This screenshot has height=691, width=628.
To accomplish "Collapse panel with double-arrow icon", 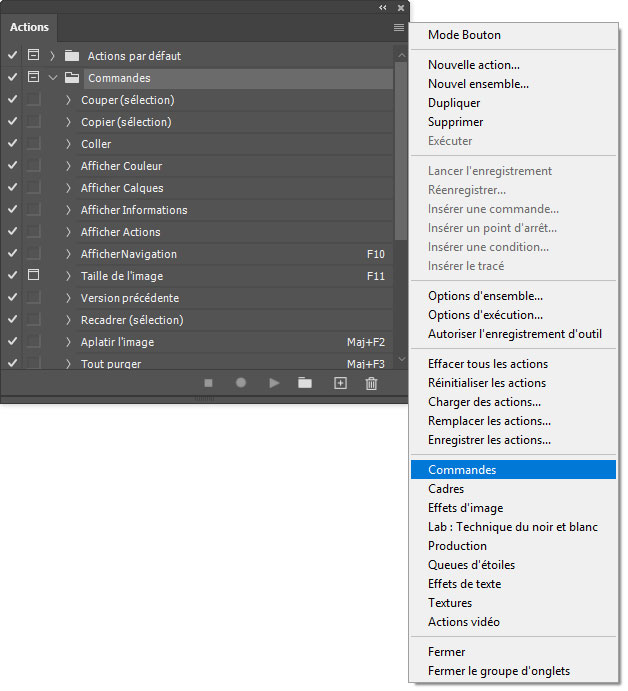I will [x=382, y=7].
